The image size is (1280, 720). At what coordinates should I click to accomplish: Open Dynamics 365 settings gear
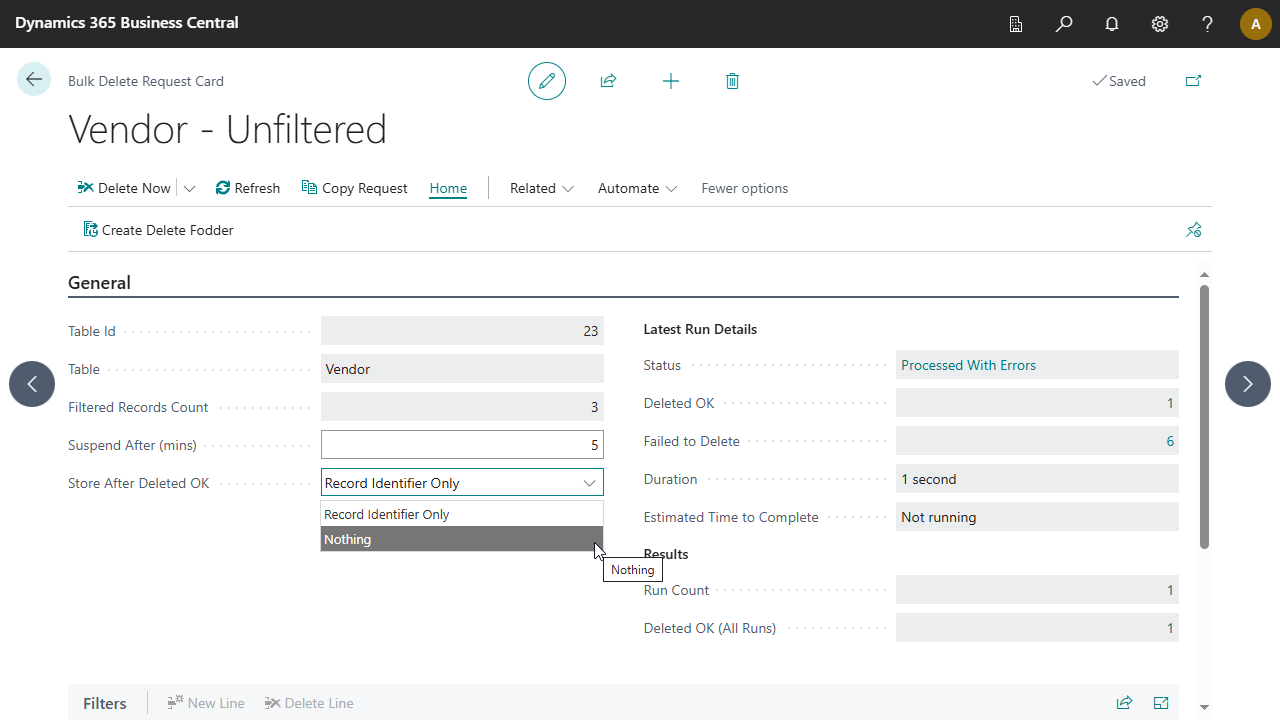click(1159, 24)
